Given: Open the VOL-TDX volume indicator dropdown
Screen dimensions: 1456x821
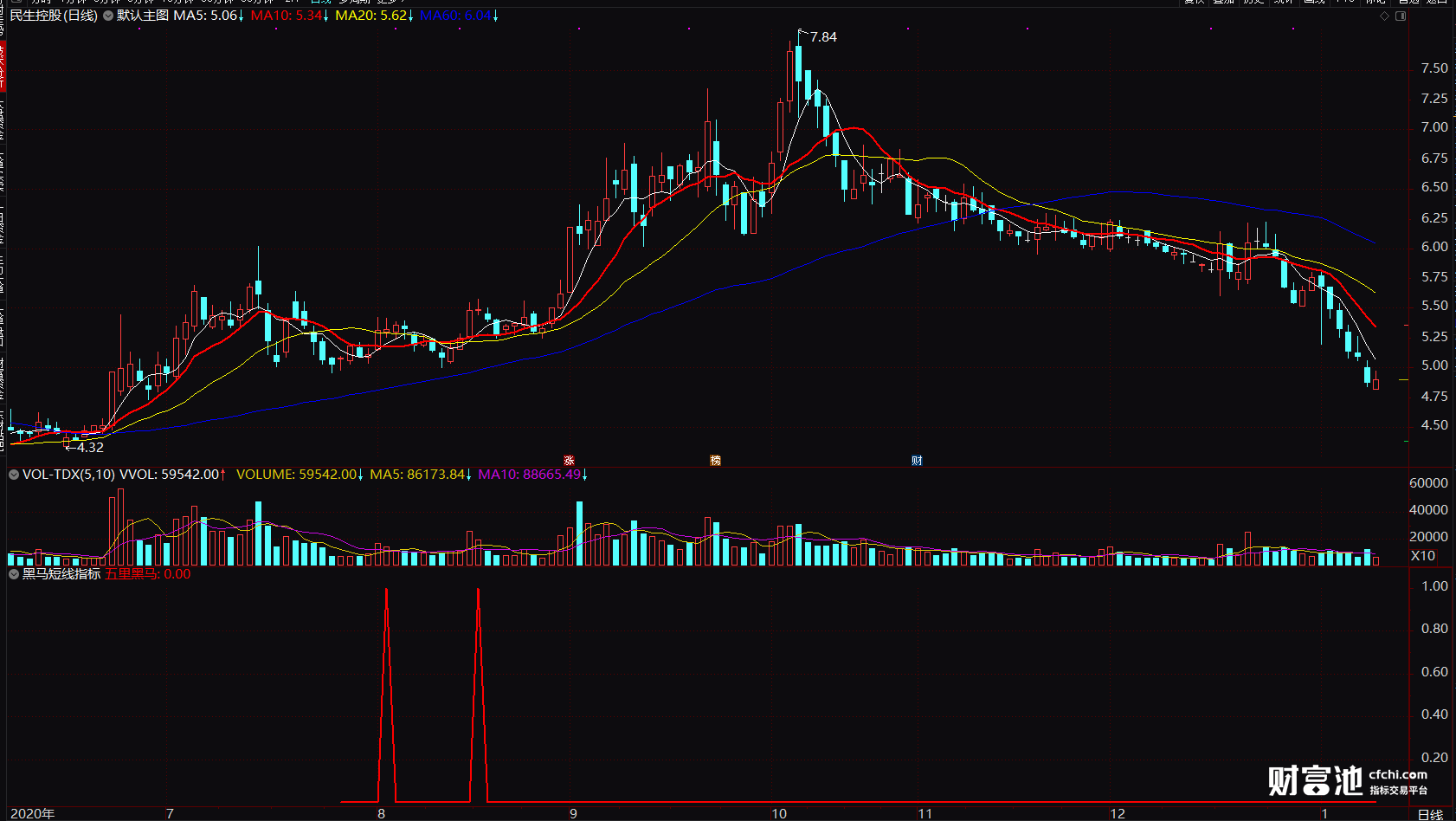Looking at the screenshot, I should coord(14,475).
